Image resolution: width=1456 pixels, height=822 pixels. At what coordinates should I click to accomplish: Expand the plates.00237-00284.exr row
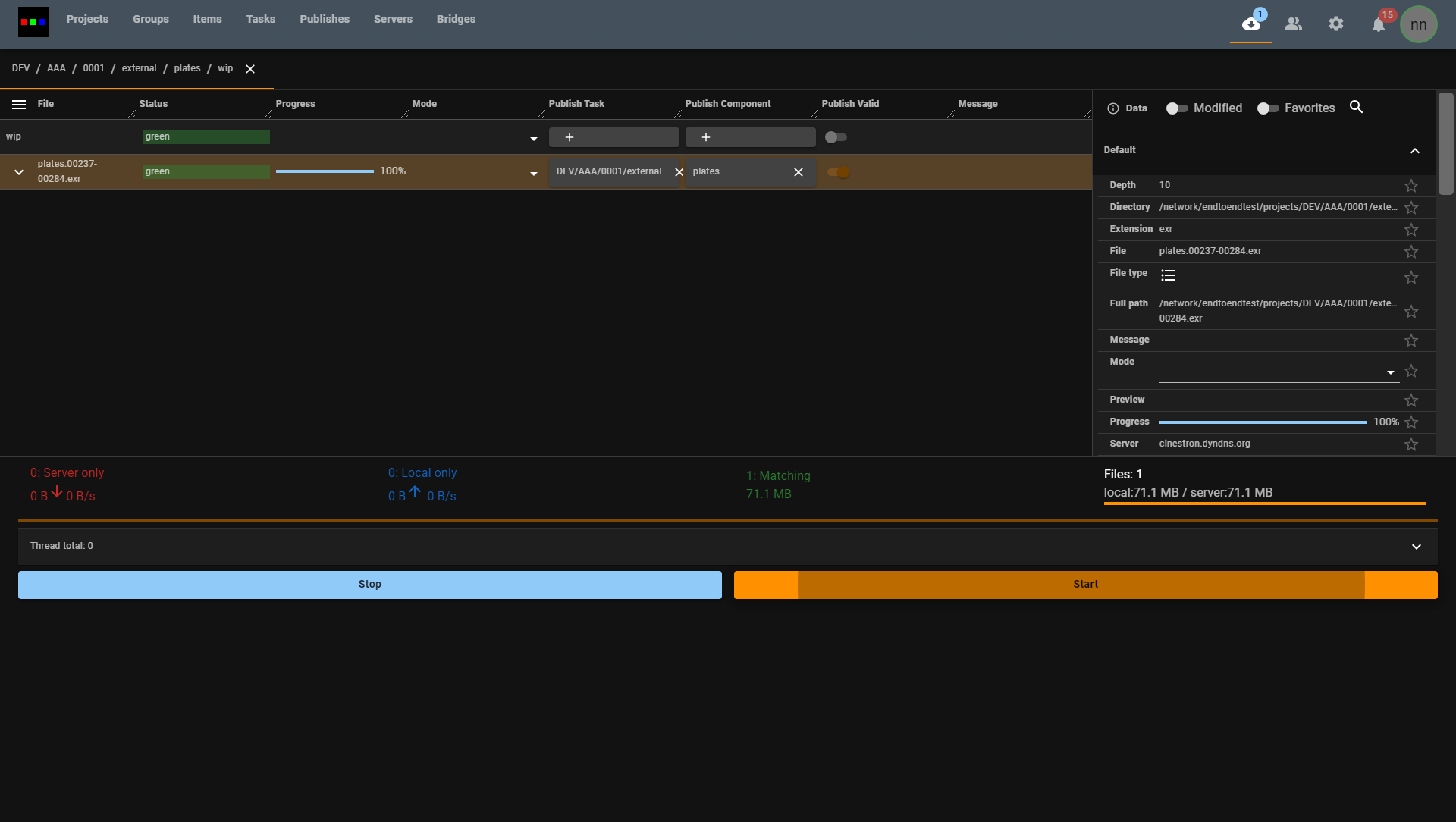(x=19, y=172)
